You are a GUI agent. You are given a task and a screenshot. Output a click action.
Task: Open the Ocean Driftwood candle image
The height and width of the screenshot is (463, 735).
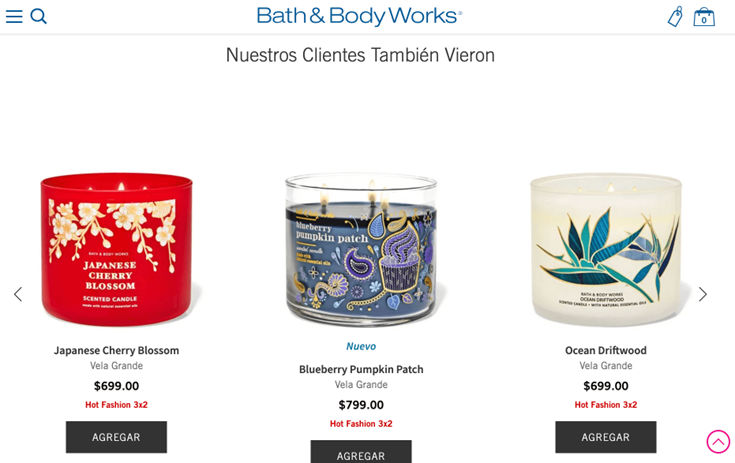pyautogui.click(x=606, y=249)
